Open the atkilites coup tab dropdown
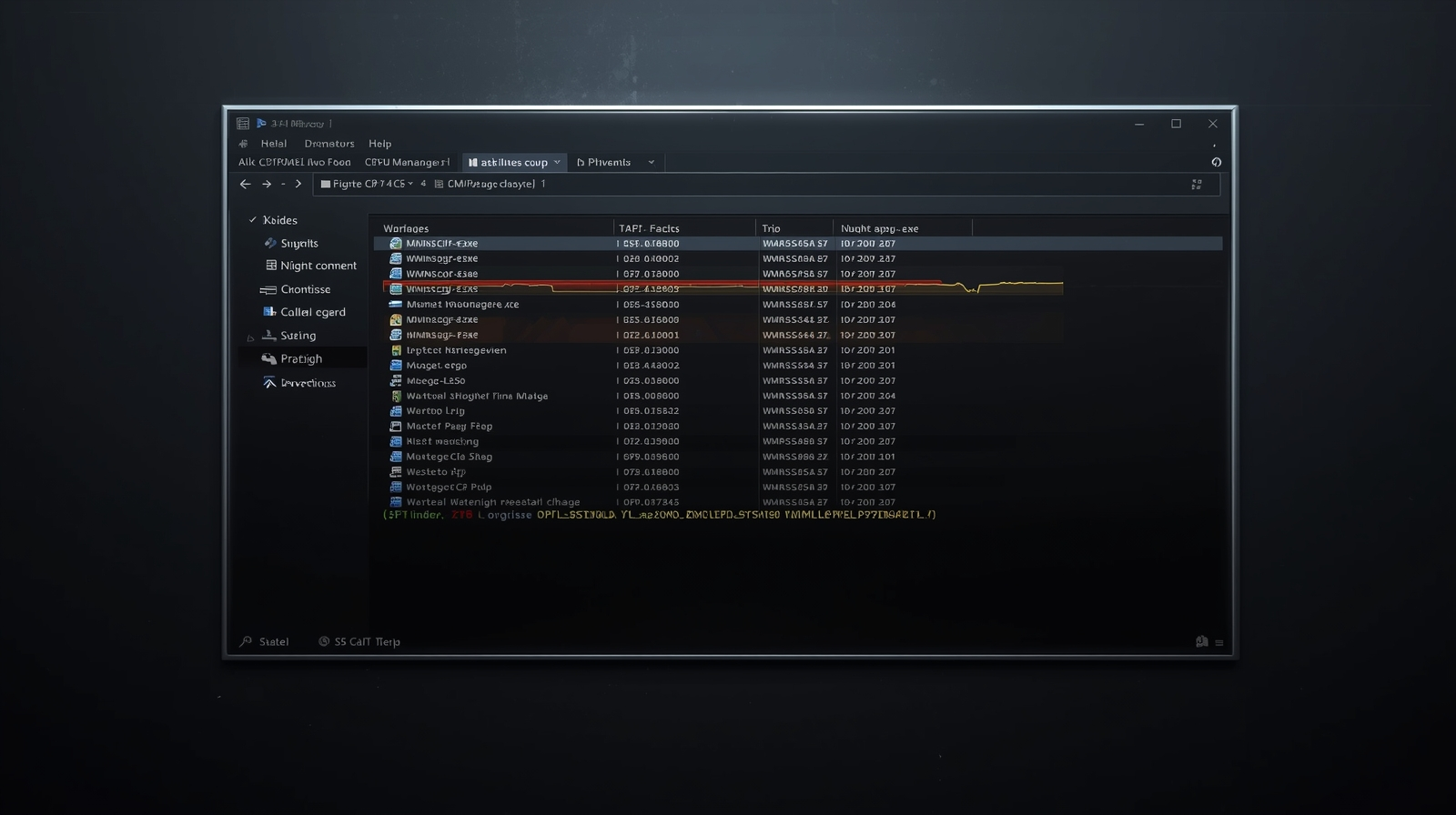Screen dimensions: 1456x815 (557, 163)
